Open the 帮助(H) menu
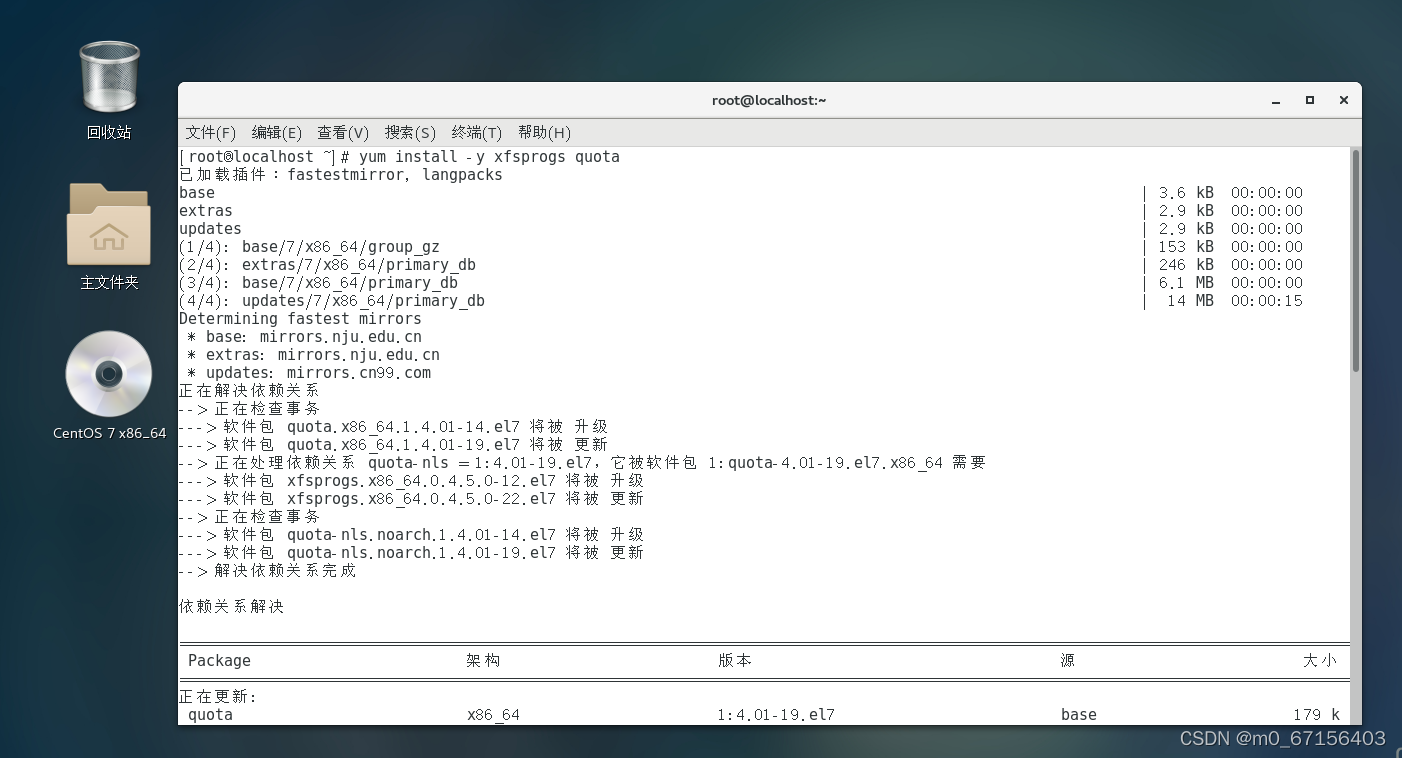The image size is (1402, 758). pyautogui.click(x=541, y=132)
